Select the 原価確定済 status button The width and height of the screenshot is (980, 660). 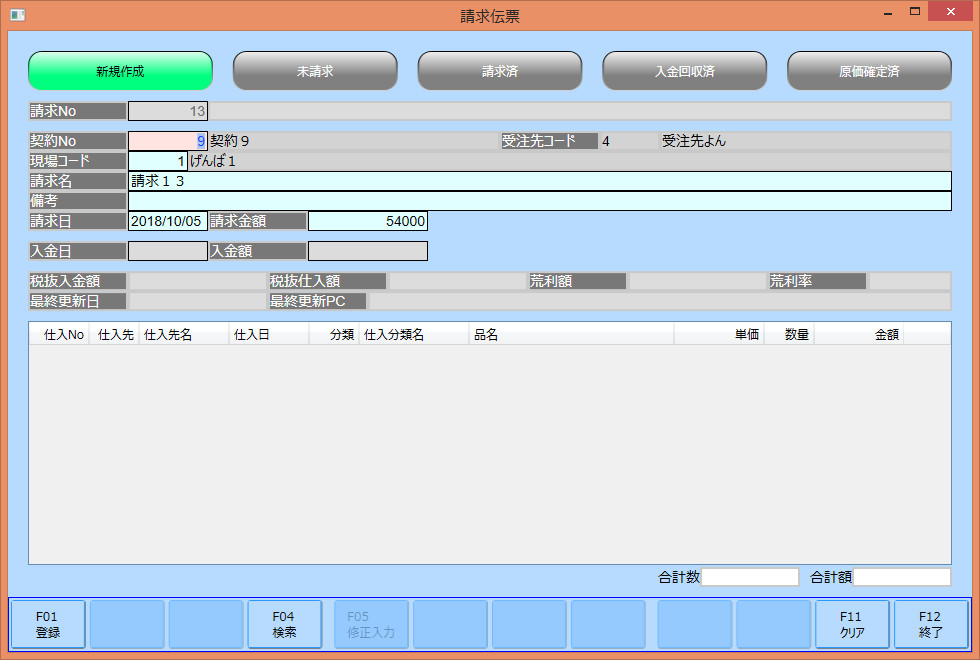868,71
